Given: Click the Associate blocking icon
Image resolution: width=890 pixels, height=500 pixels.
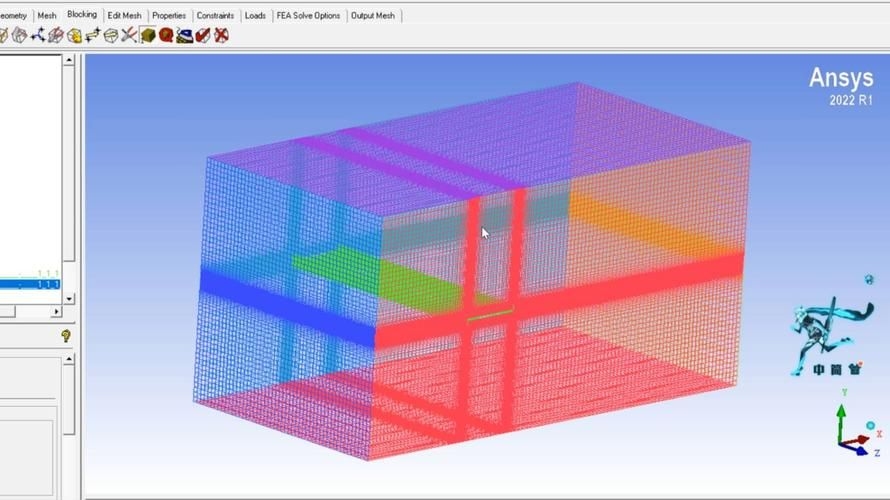Looking at the screenshot, I should tap(74, 36).
